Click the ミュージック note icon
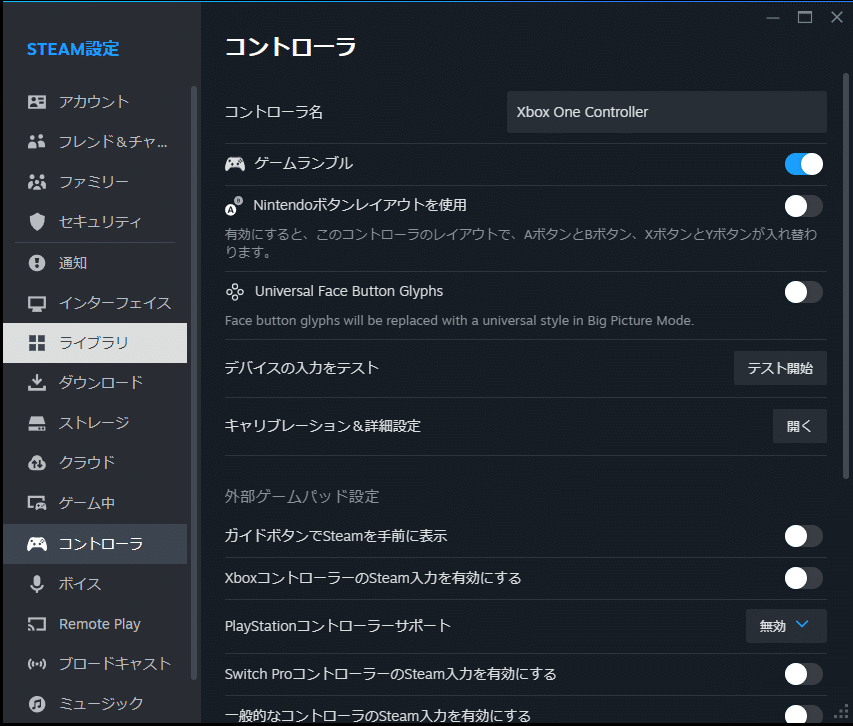The image size is (853, 726). point(37,704)
